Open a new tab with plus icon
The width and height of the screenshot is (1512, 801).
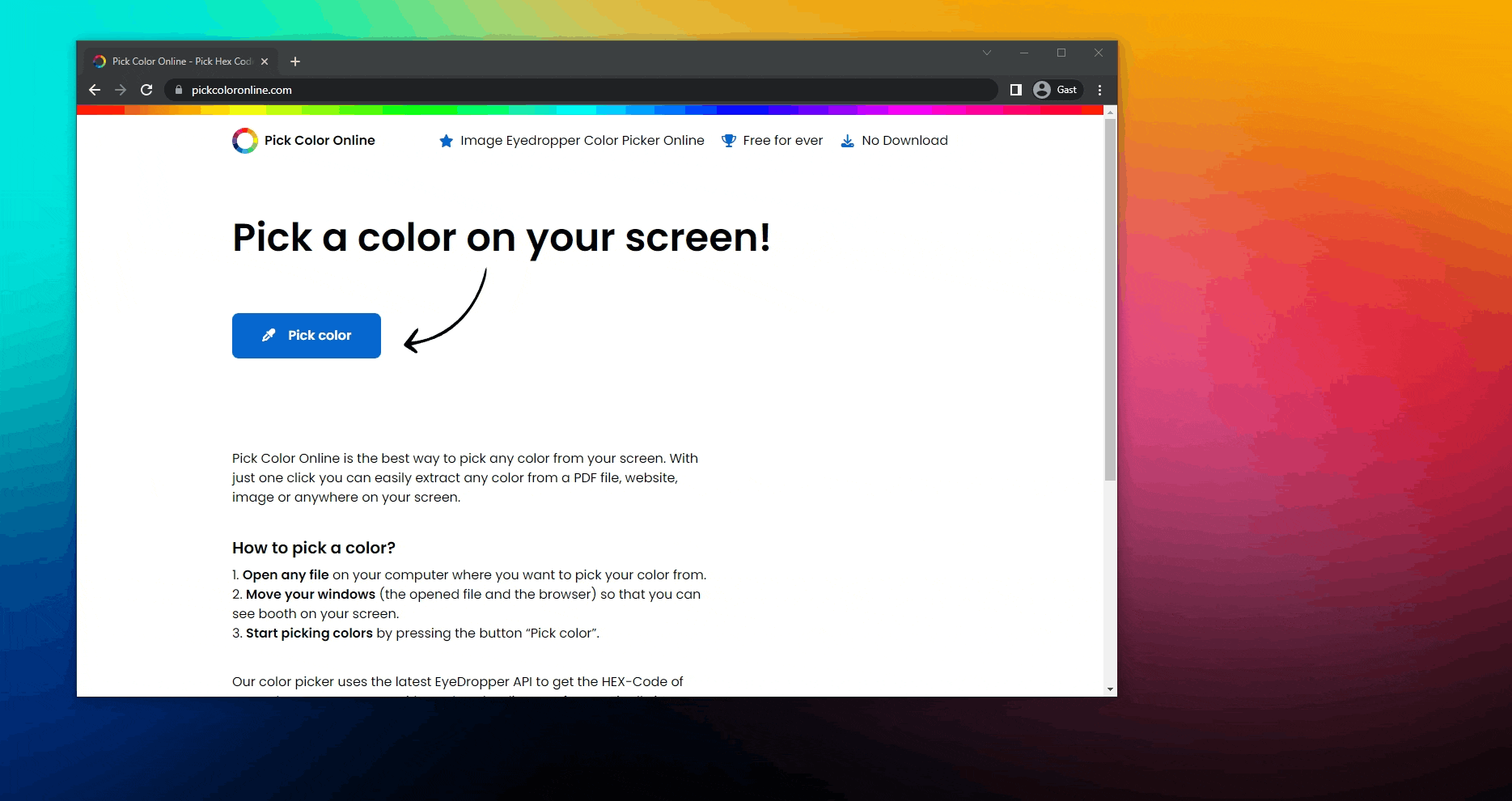click(x=295, y=61)
